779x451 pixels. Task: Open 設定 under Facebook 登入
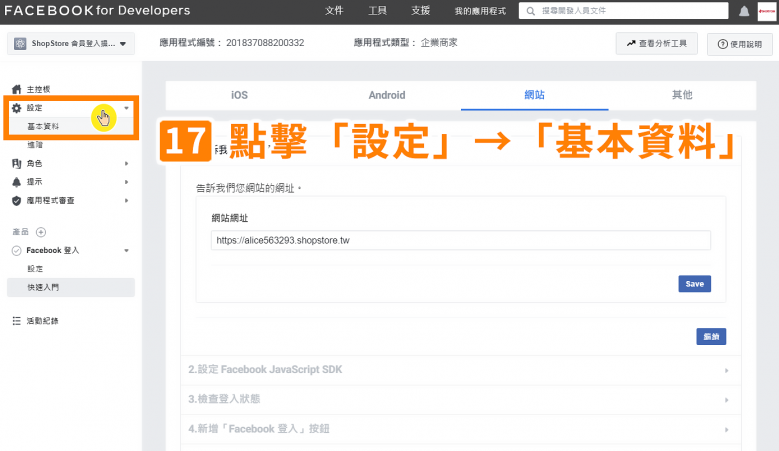point(35,269)
